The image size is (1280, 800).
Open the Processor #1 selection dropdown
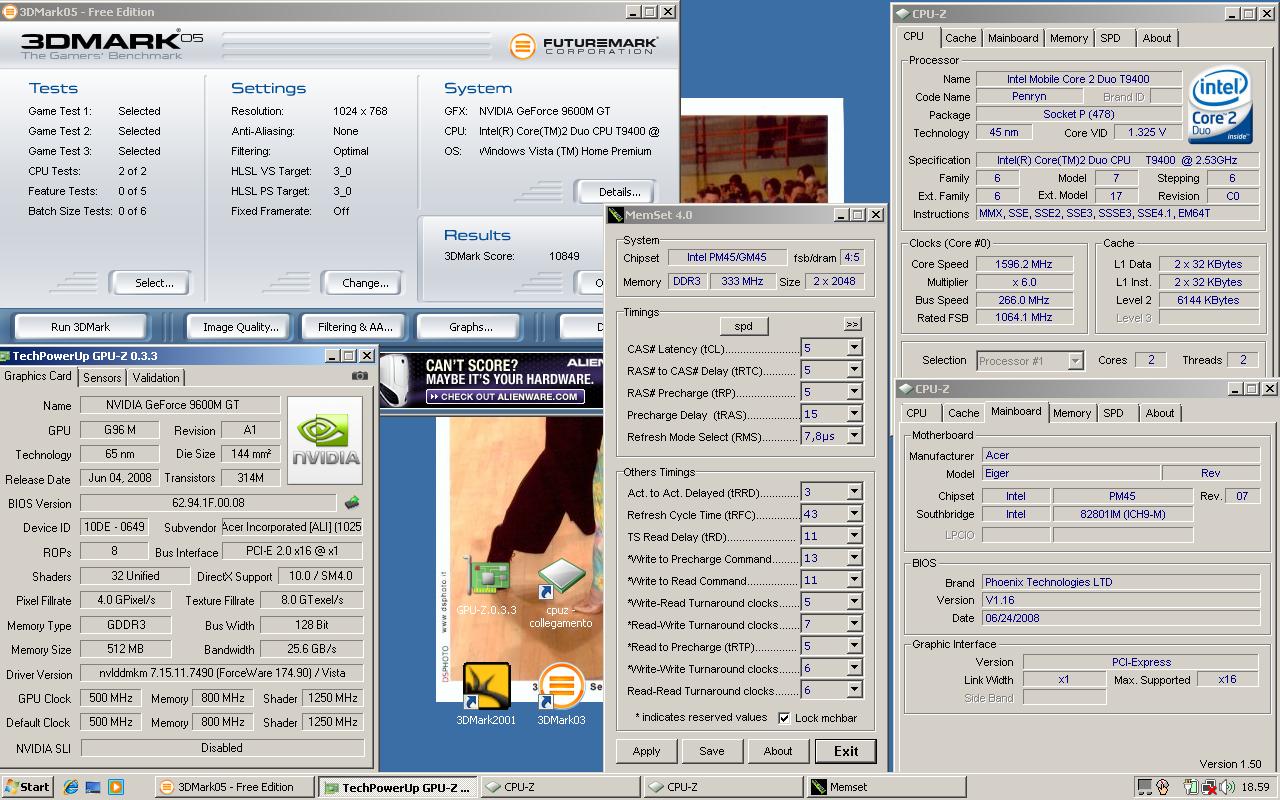(x=1075, y=360)
